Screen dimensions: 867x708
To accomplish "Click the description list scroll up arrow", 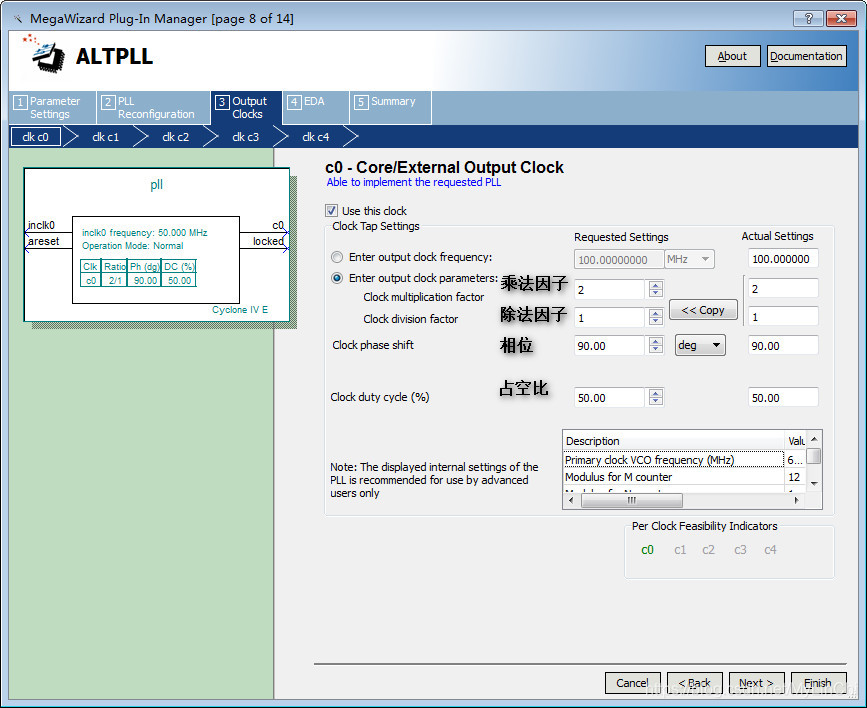I will (814, 439).
